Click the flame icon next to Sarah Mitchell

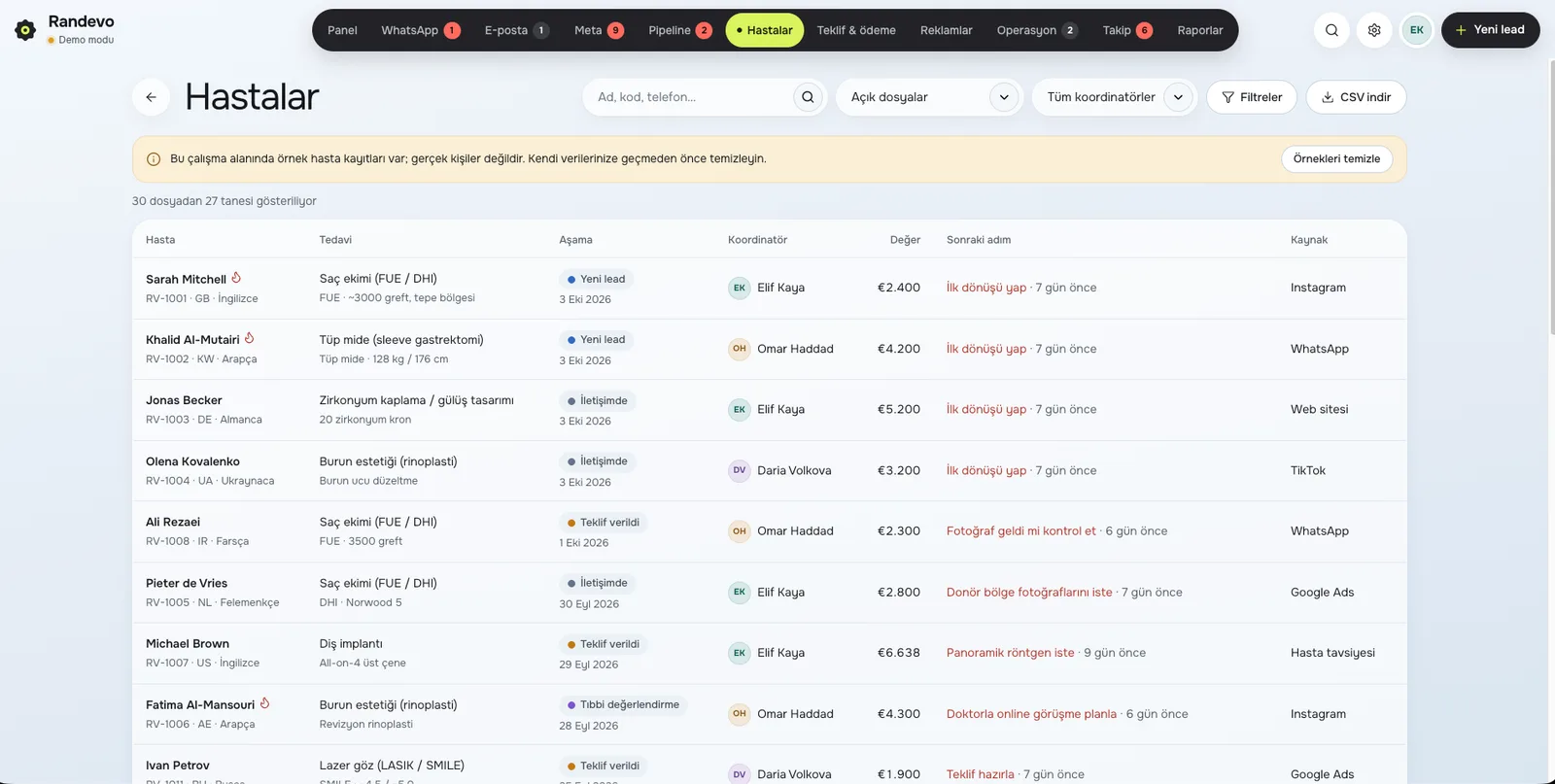[236, 278]
